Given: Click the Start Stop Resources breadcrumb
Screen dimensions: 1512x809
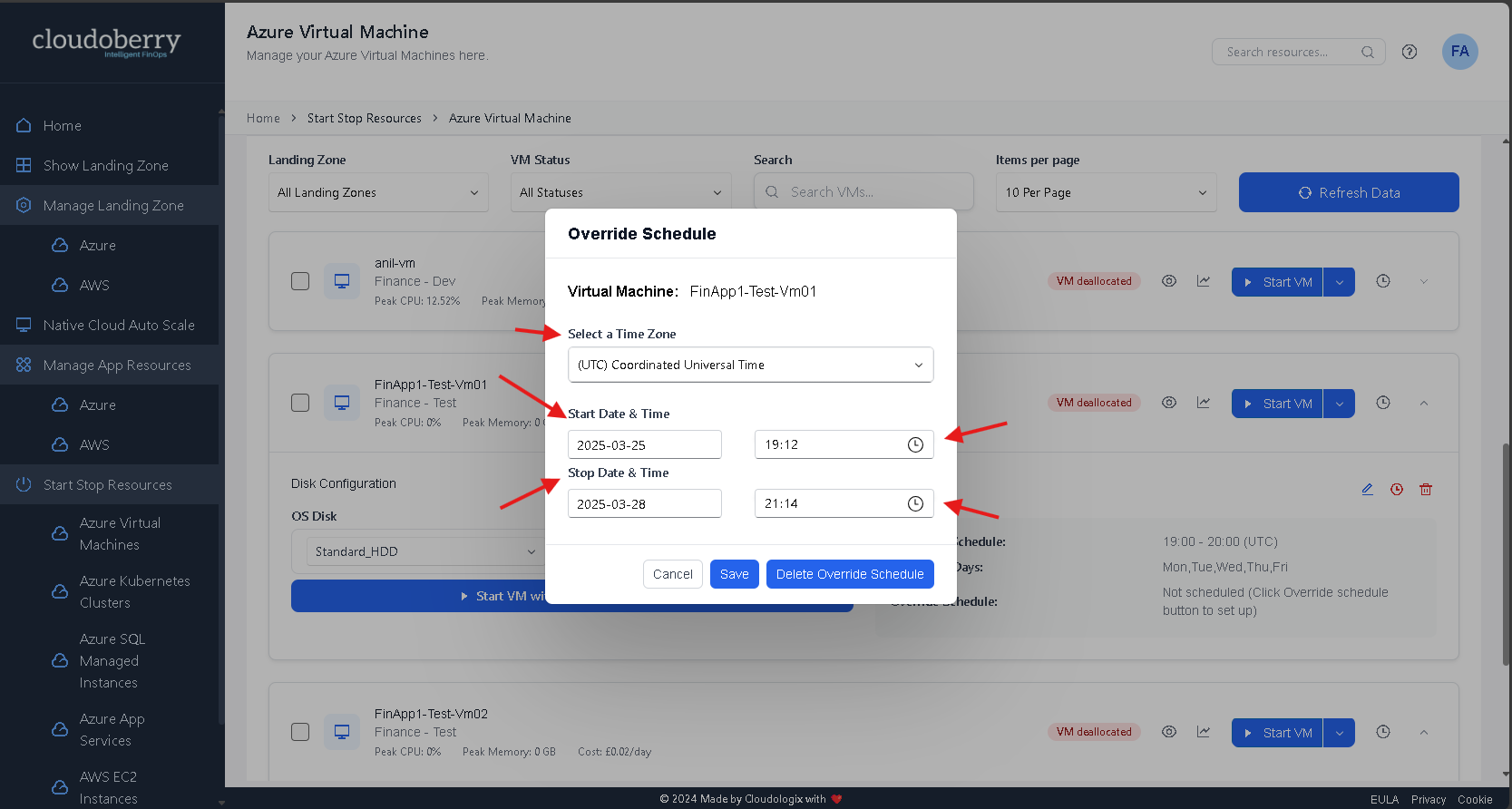Looking at the screenshot, I should [365, 118].
